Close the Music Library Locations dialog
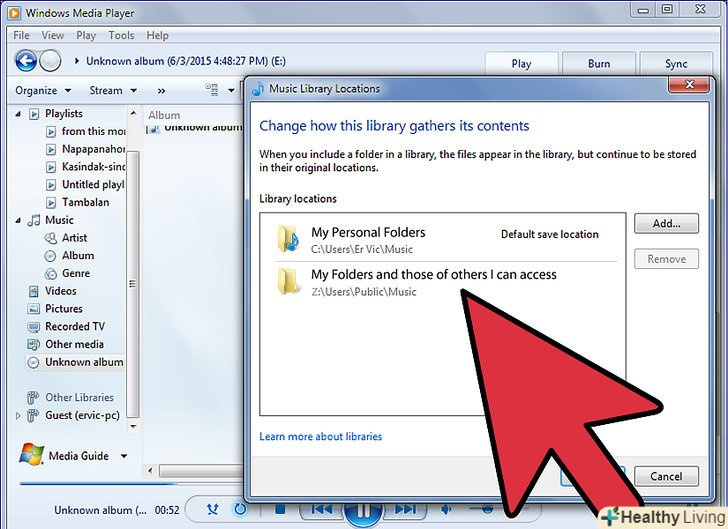 [689, 85]
